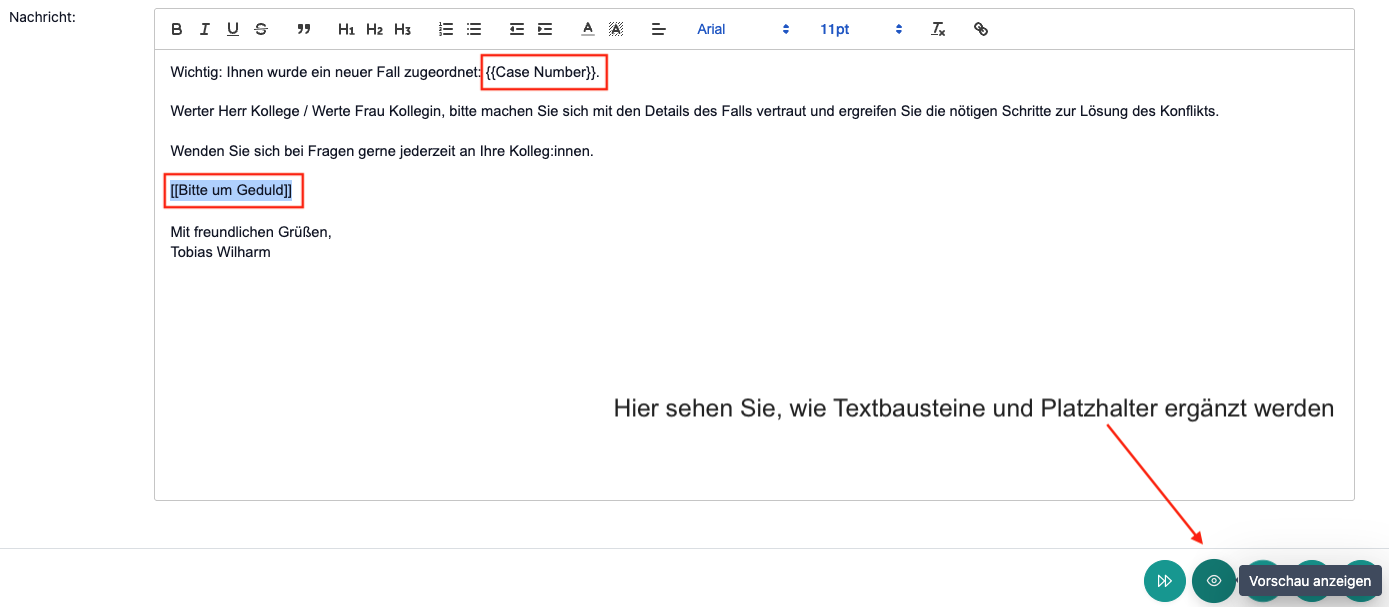This screenshot has width=1389, height=607.
Task: Decrease the text indent
Action: click(517, 29)
